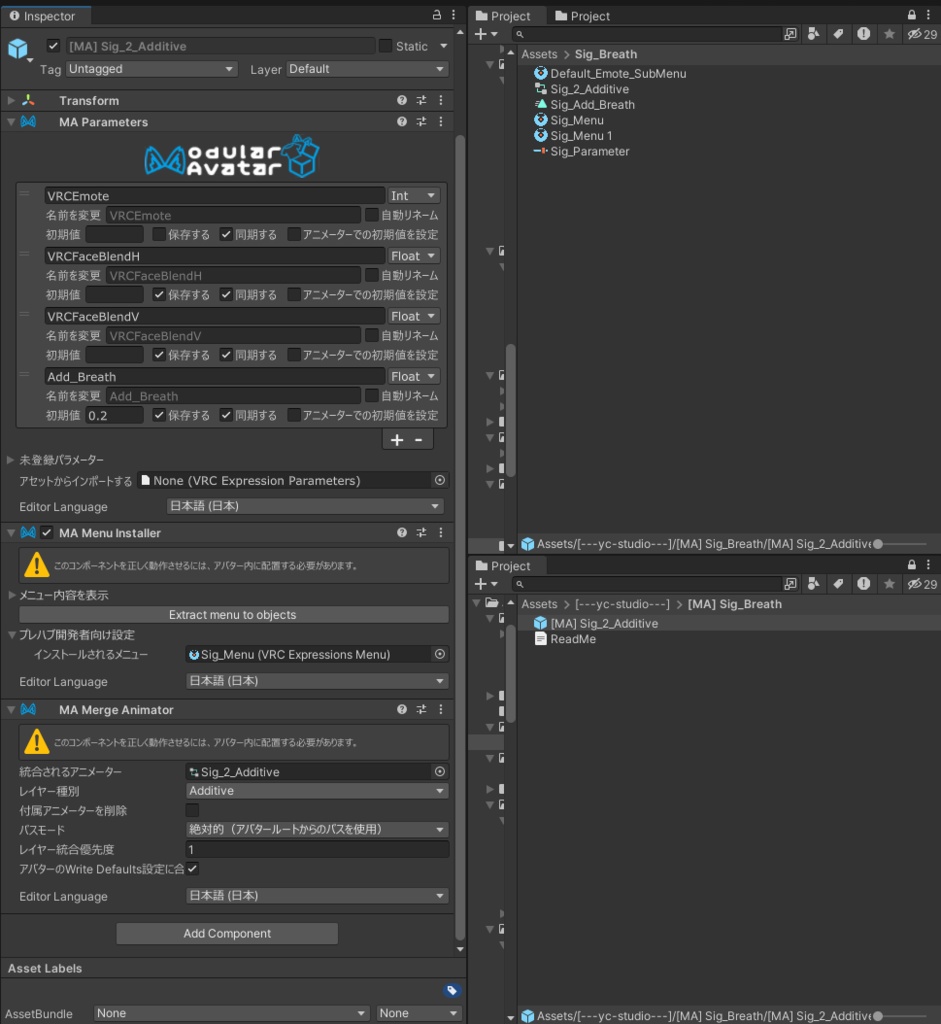The image size is (941, 1024).
Task: Click Inspector vertical scrollbar
Action: (x=460, y=536)
